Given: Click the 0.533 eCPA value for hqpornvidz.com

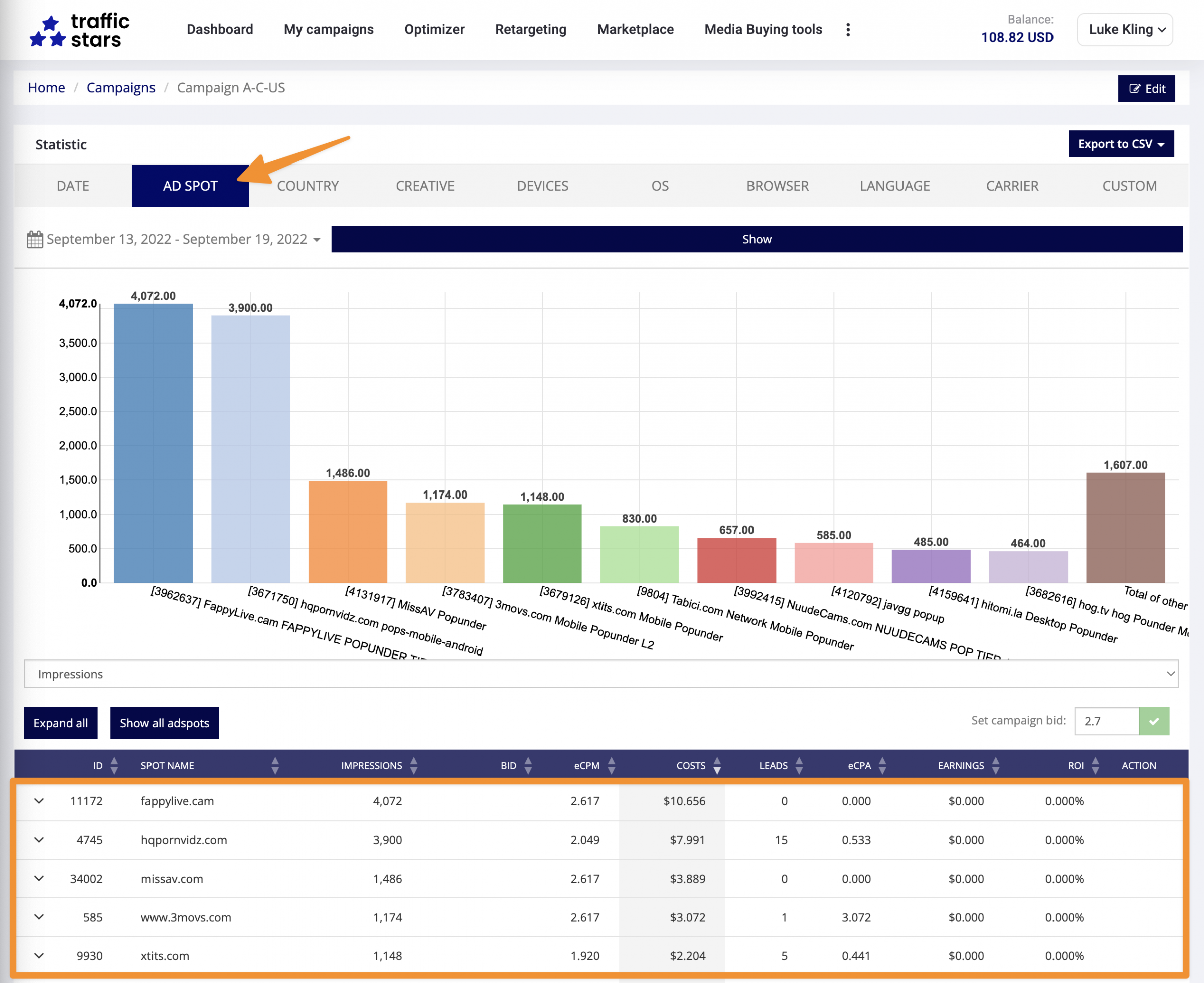Looking at the screenshot, I should coord(856,840).
